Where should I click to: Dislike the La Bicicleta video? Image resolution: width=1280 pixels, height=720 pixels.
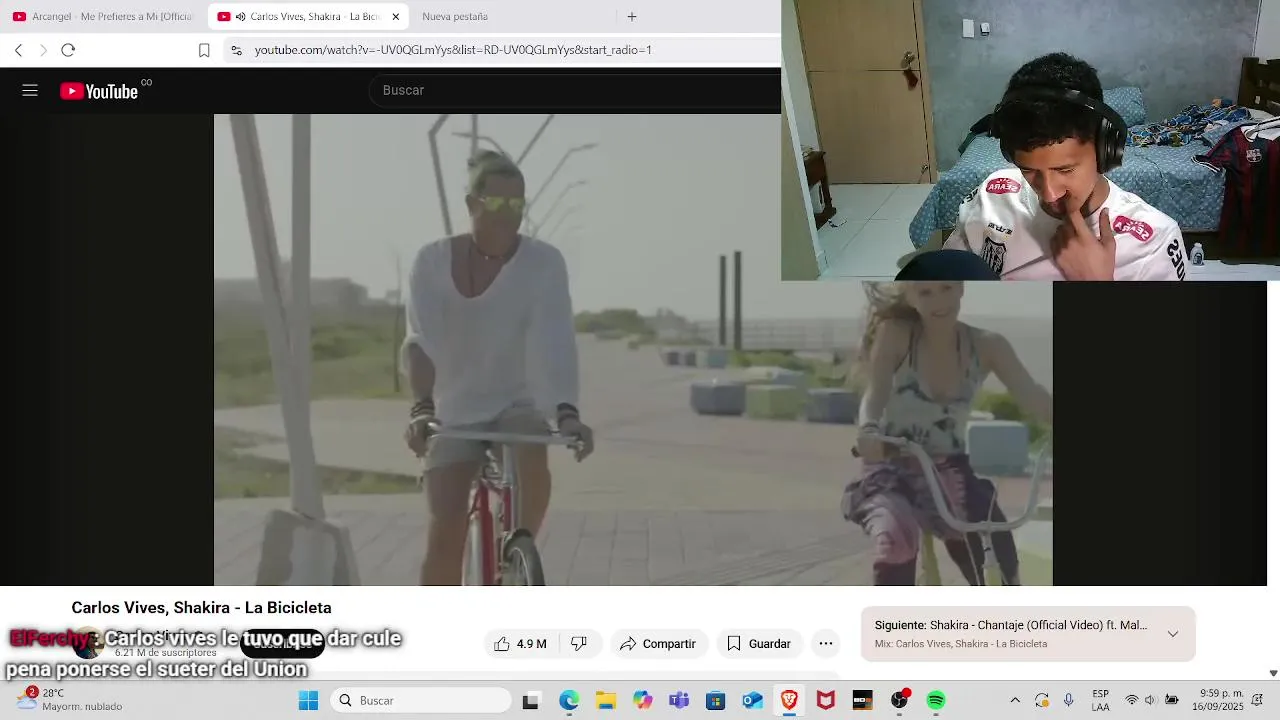coord(579,644)
